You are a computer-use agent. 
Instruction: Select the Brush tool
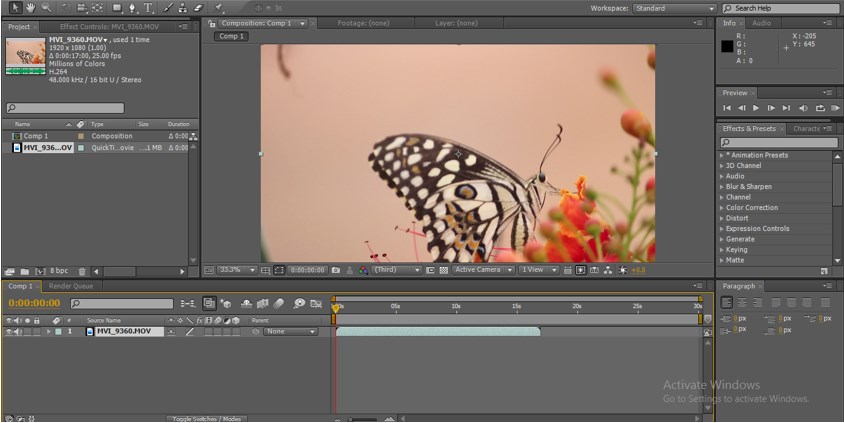tap(166, 8)
